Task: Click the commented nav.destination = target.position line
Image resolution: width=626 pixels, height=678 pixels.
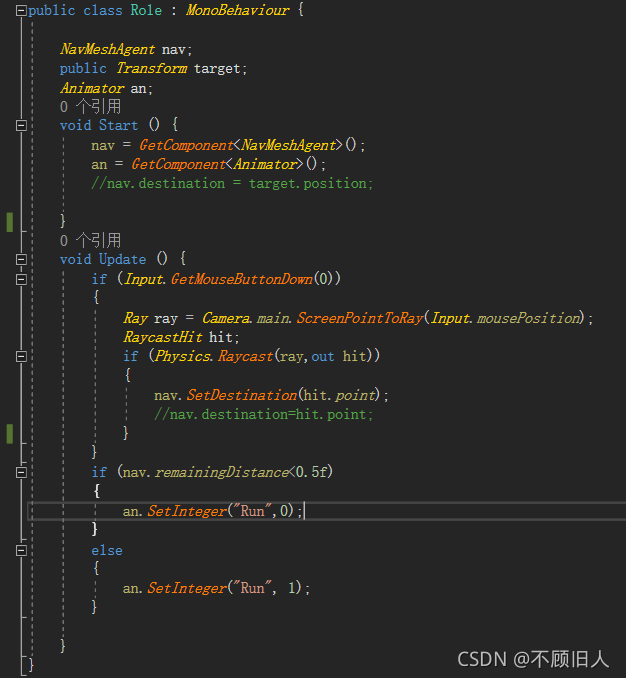Action: (x=232, y=184)
